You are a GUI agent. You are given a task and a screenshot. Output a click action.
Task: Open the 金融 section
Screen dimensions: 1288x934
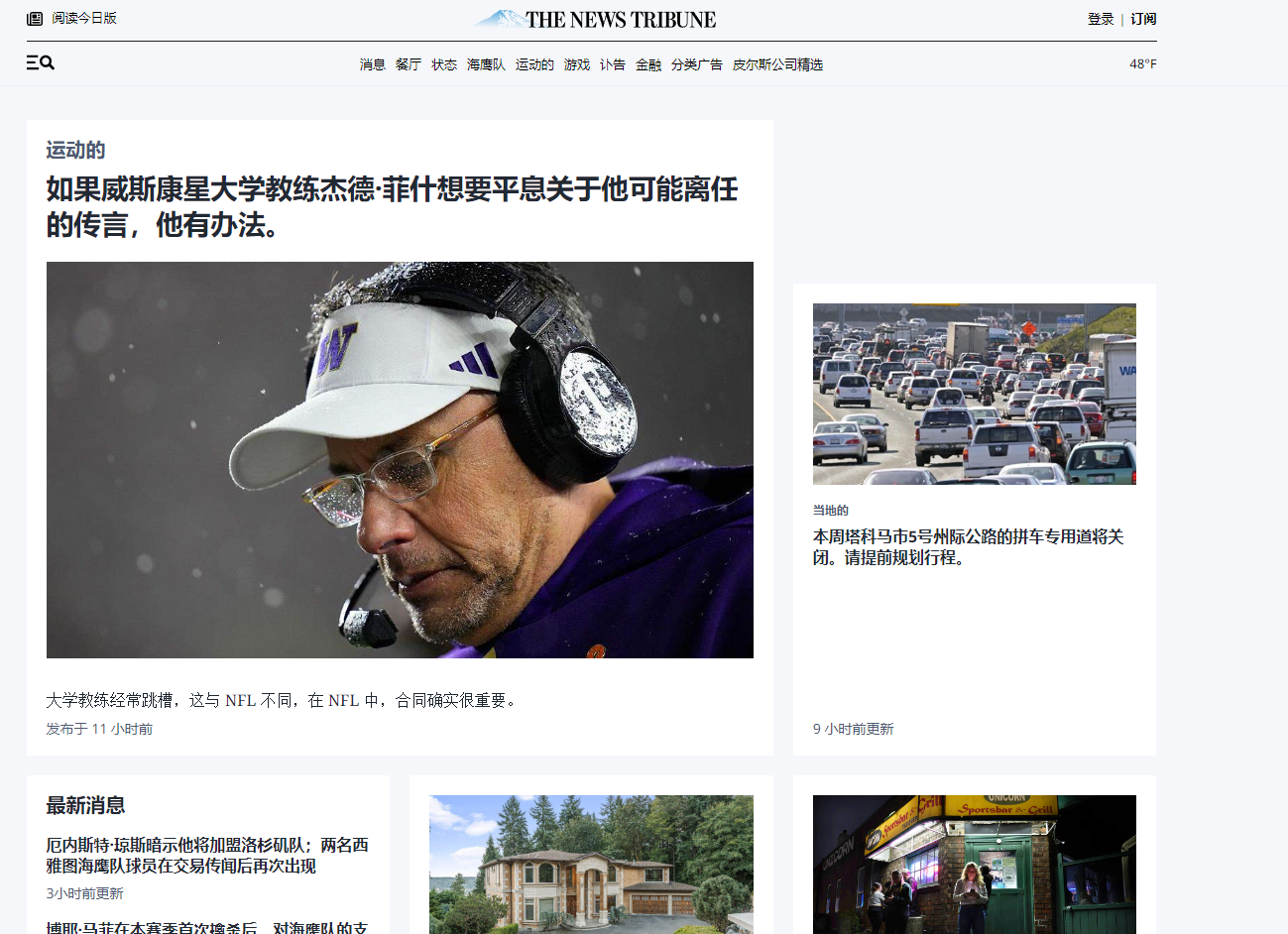(648, 63)
